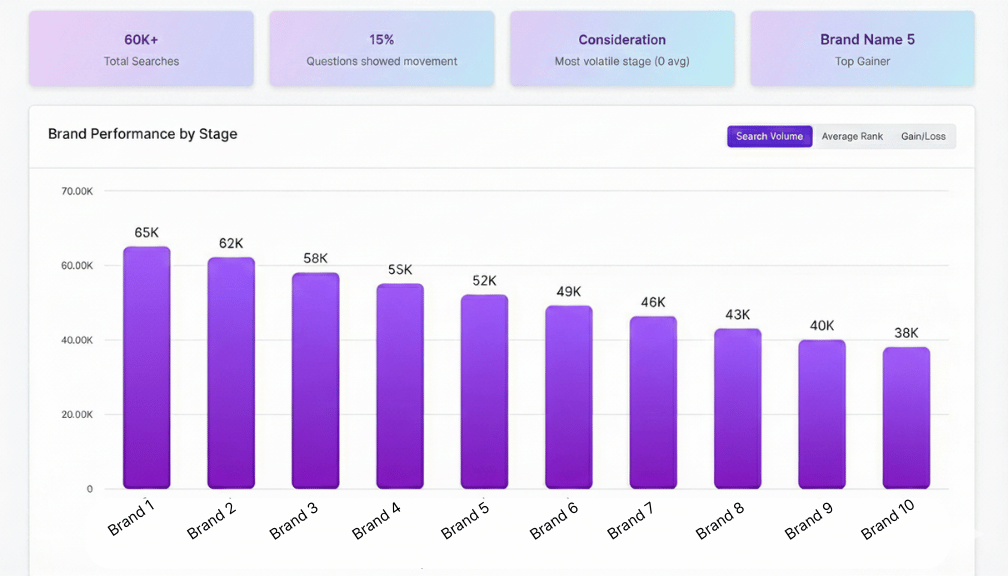Select the Most volatile stage card
Image resolution: width=1008 pixels, height=576 pixels.
(622, 49)
